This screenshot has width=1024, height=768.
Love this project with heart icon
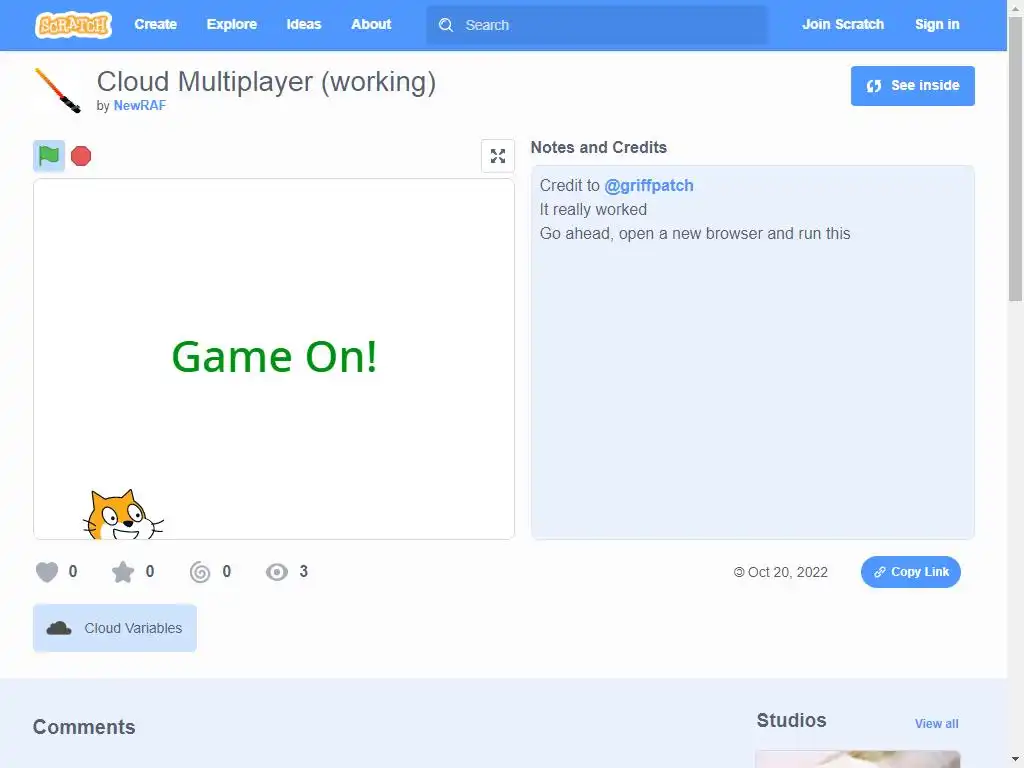coord(47,572)
